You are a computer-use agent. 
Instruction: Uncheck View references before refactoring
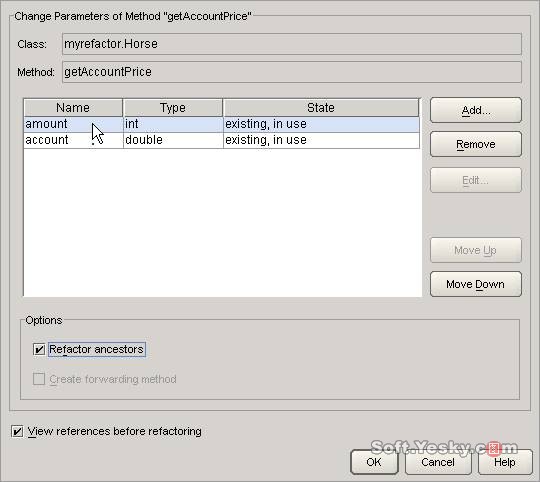[17, 431]
